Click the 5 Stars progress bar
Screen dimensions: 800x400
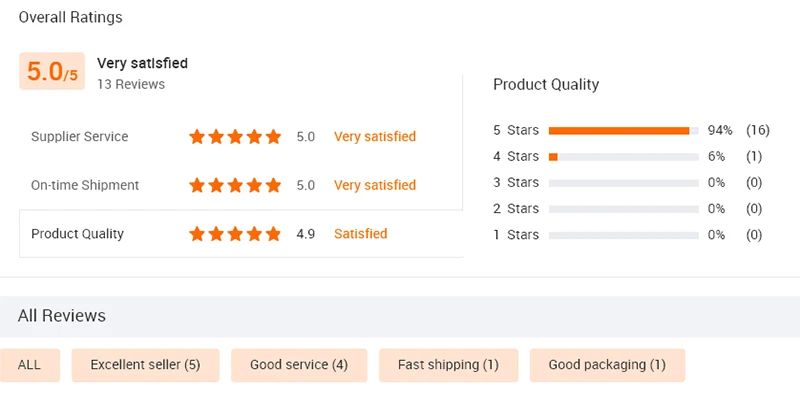623,131
